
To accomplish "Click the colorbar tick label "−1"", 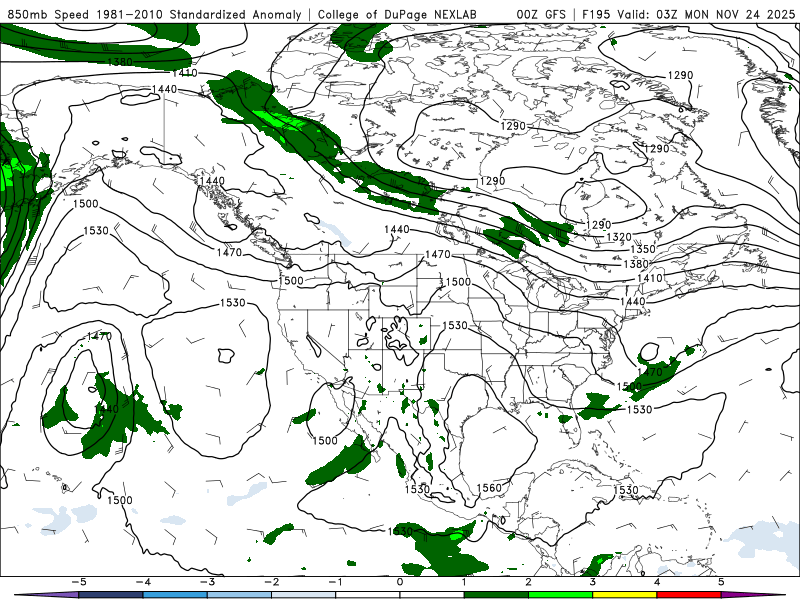I will click(336, 582).
